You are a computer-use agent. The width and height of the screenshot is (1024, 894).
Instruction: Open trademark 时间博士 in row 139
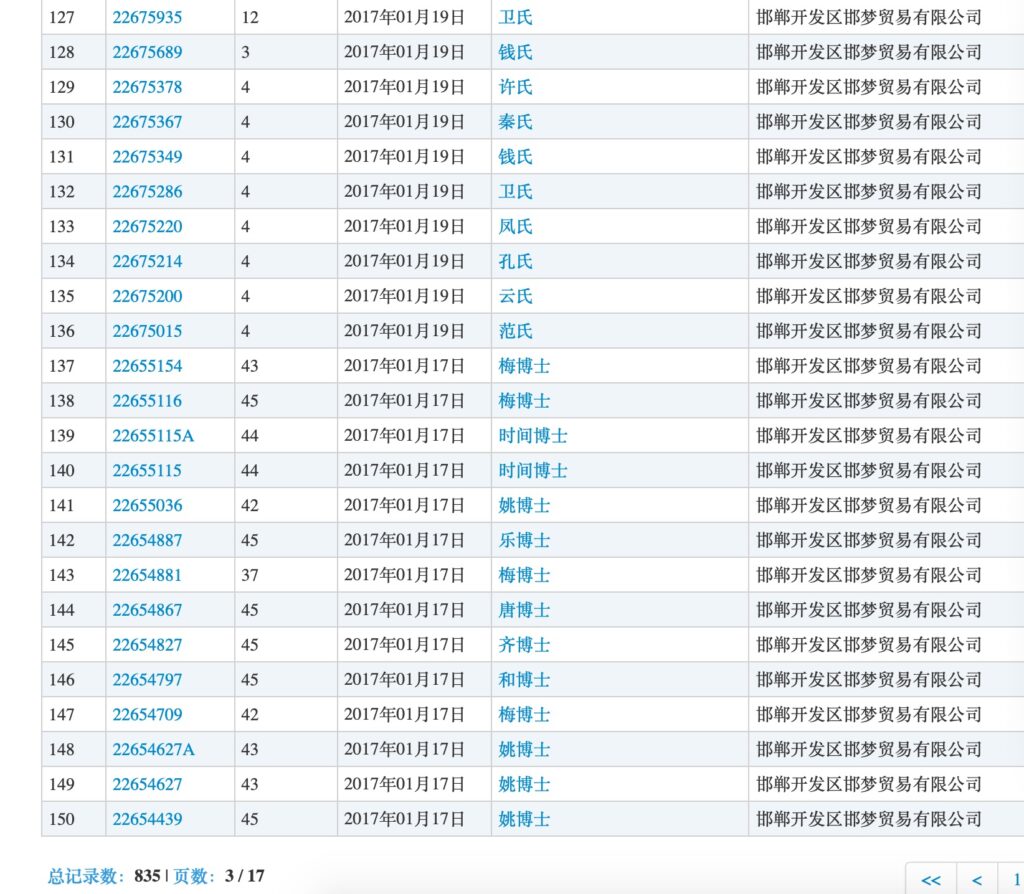533,436
